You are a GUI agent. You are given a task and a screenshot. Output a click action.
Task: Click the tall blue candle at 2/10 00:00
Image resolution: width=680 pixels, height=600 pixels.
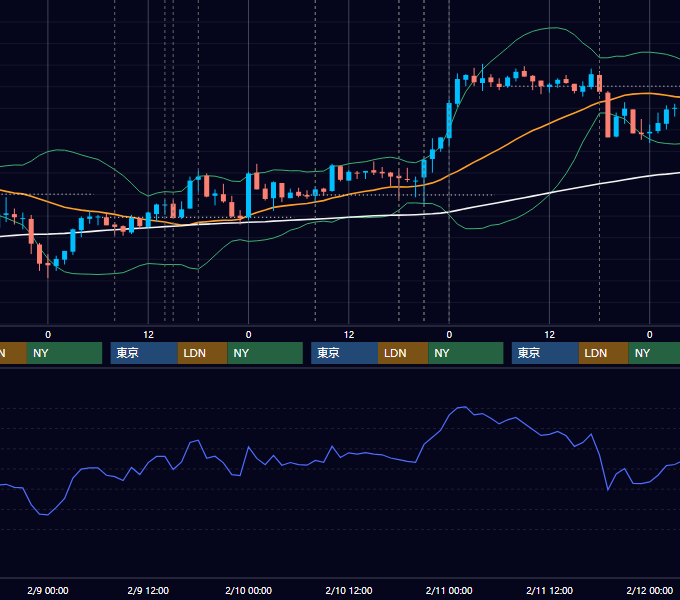click(x=248, y=195)
